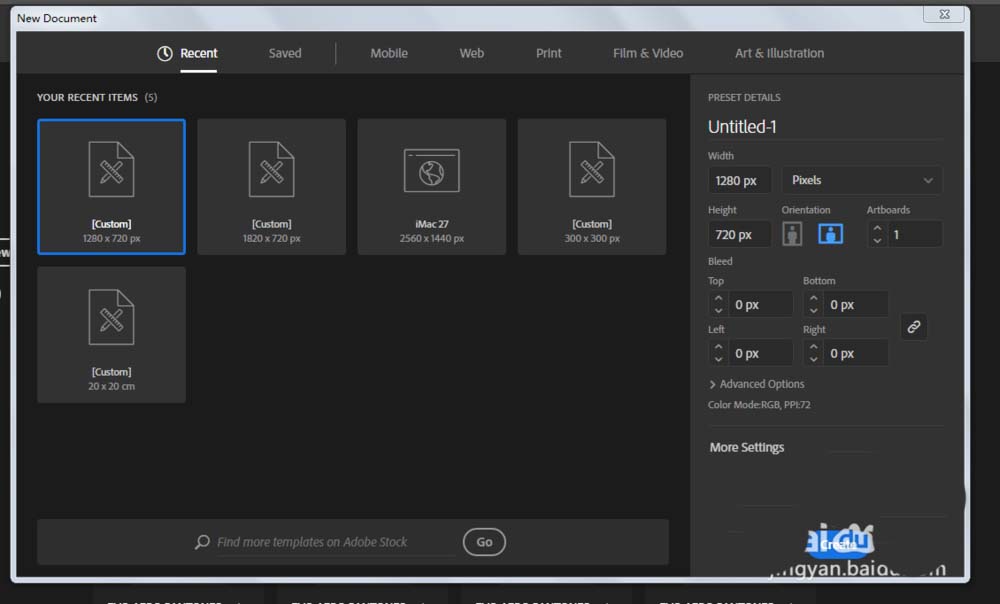1000x604 pixels.
Task: Open the Print presets tab
Action: click(548, 54)
